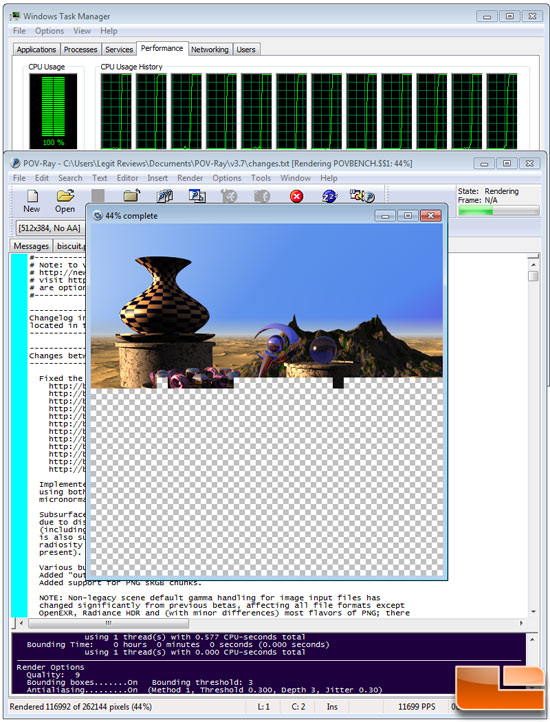Minimize the POV-Ray main window
The height and width of the screenshot is (722, 550).
(x=484, y=163)
